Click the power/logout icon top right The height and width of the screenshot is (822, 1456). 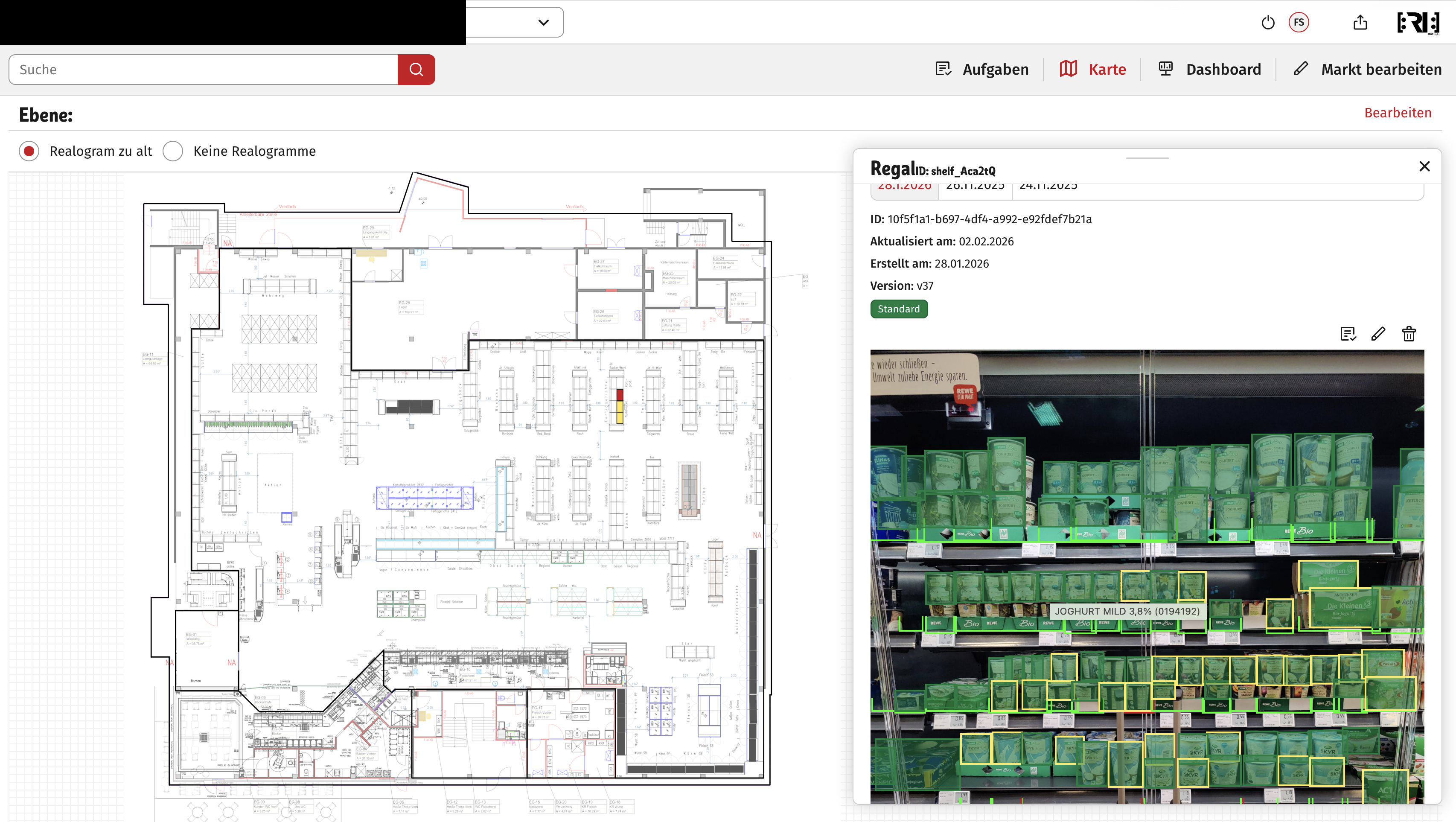[x=1268, y=22]
